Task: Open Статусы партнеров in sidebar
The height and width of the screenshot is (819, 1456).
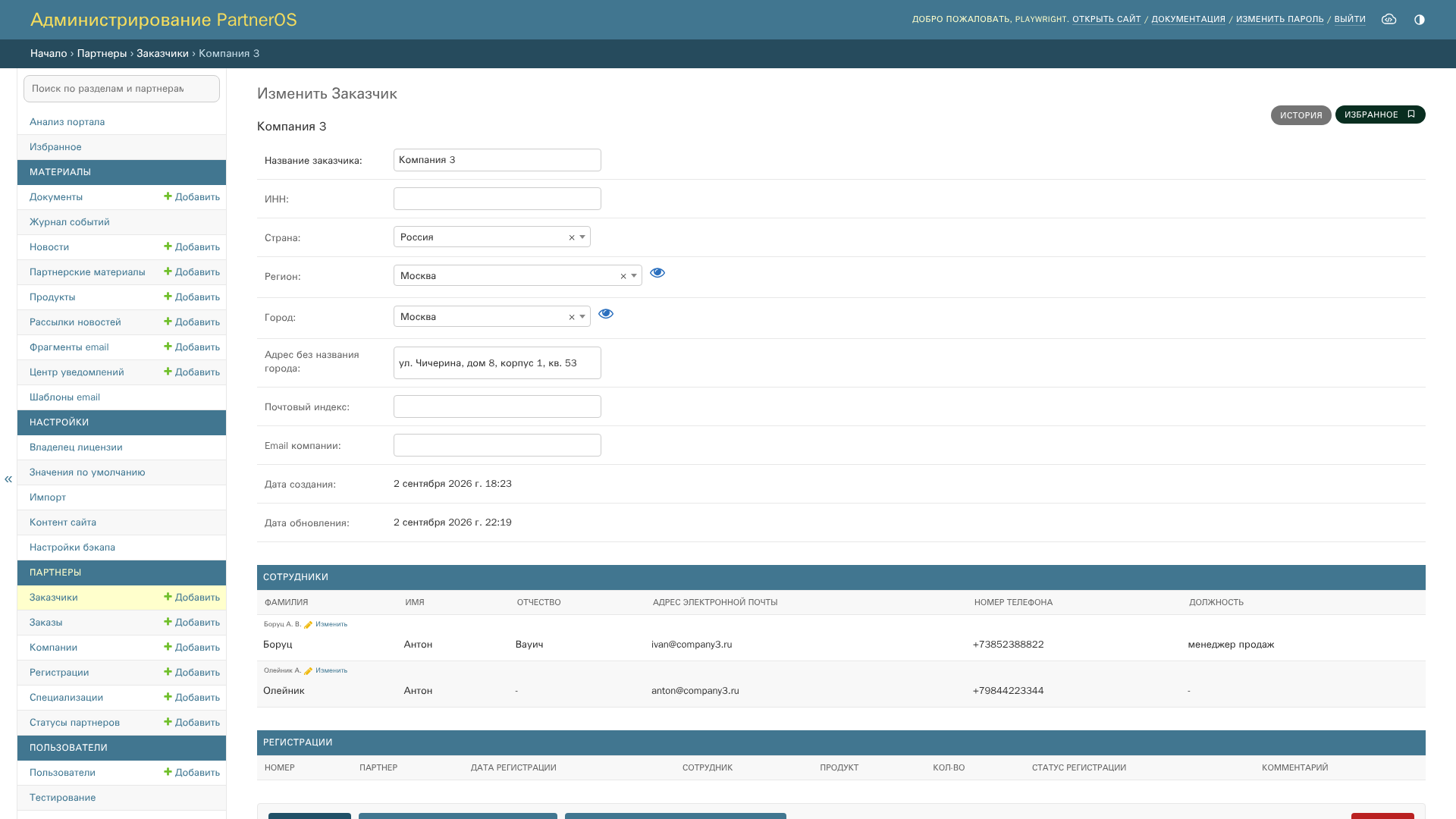Action: [74, 723]
